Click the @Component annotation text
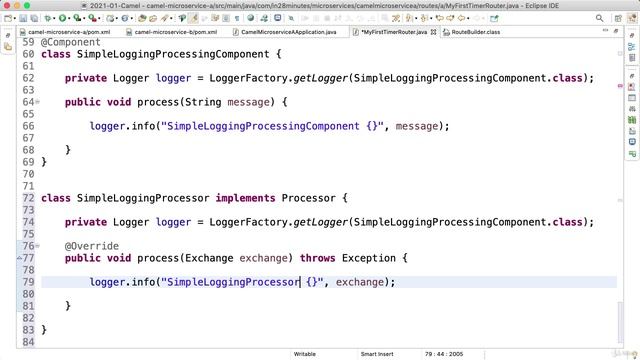Viewport: 640px width, 360px height. 71,42
